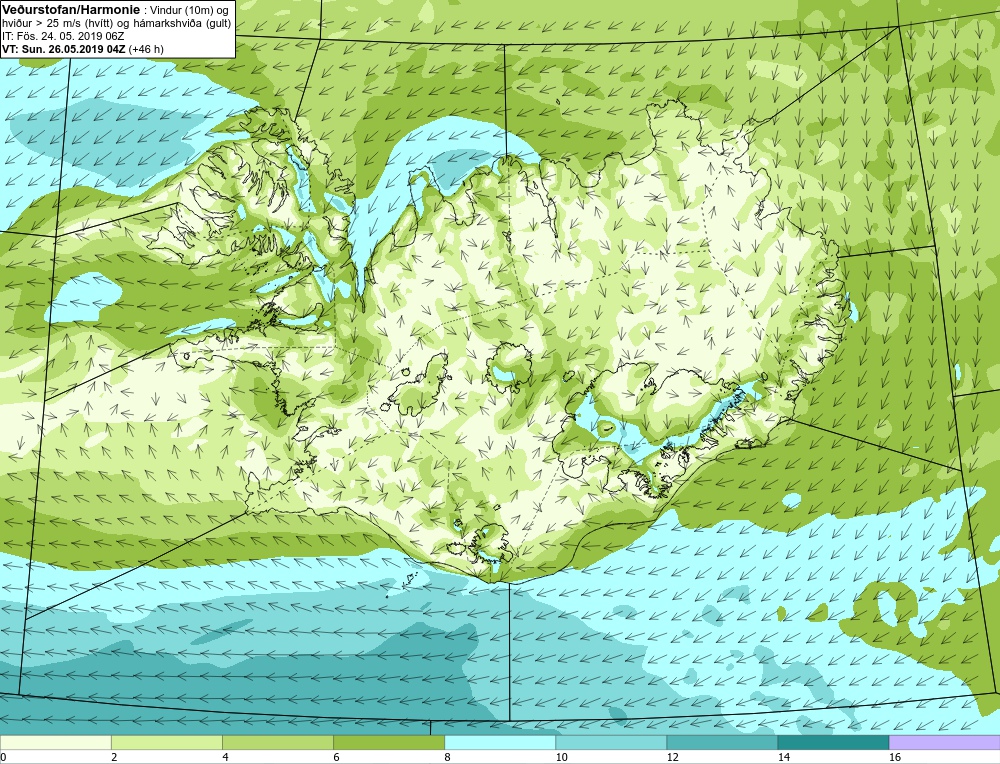Viewport: 1000px width, 764px height.
Task: Click the dark teal 14–16 m/s legend swatch
Action: tap(832, 742)
